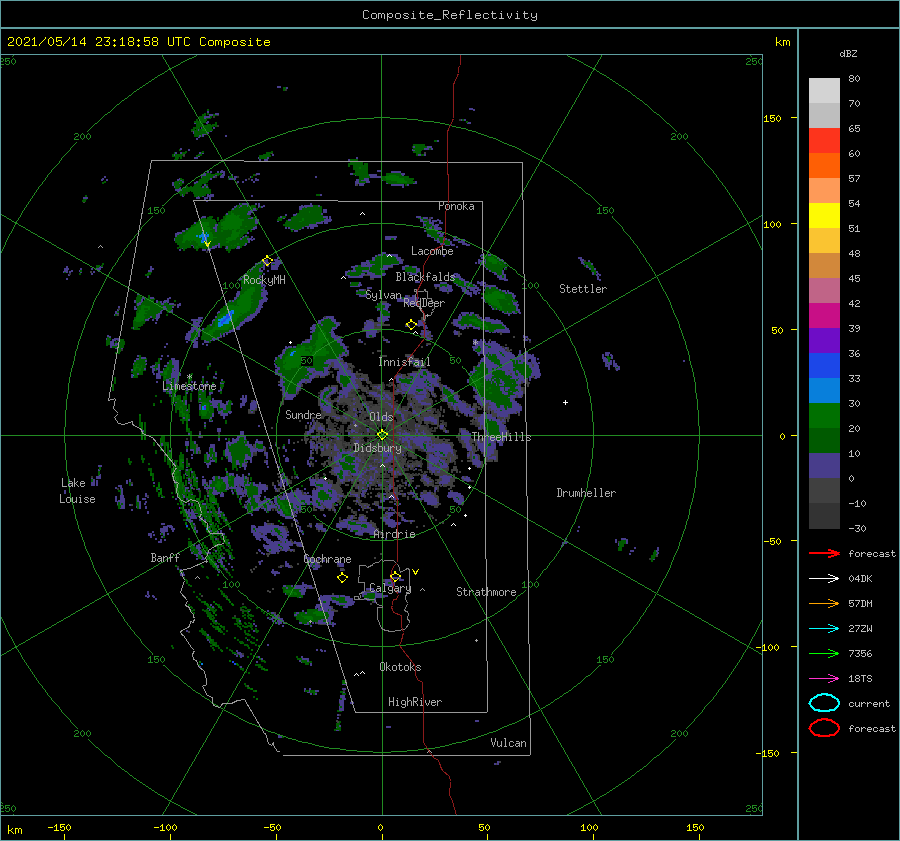Click the Calgary city label
This screenshot has width=900, height=841.
390,588
